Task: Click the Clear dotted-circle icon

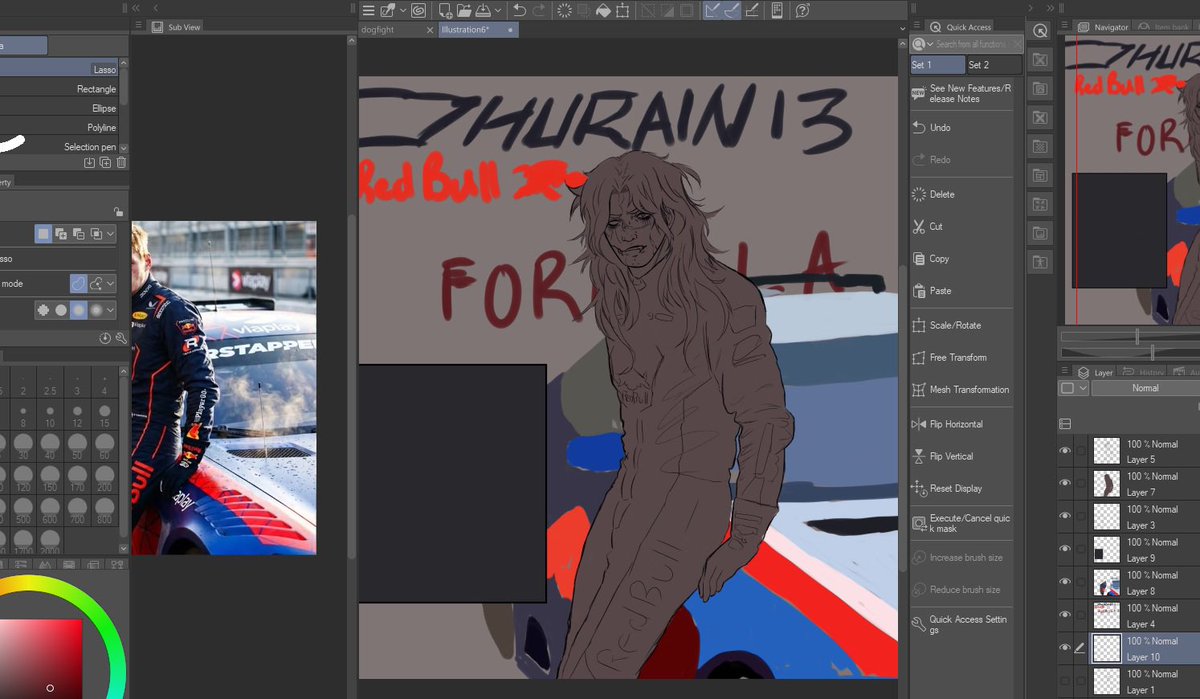Action: [565, 10]
